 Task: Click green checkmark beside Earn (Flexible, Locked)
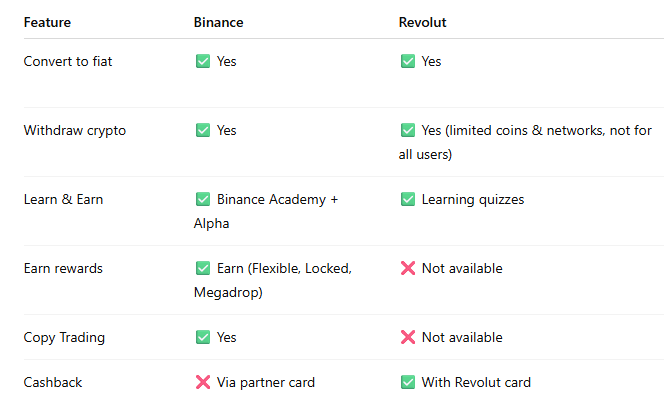203,269
